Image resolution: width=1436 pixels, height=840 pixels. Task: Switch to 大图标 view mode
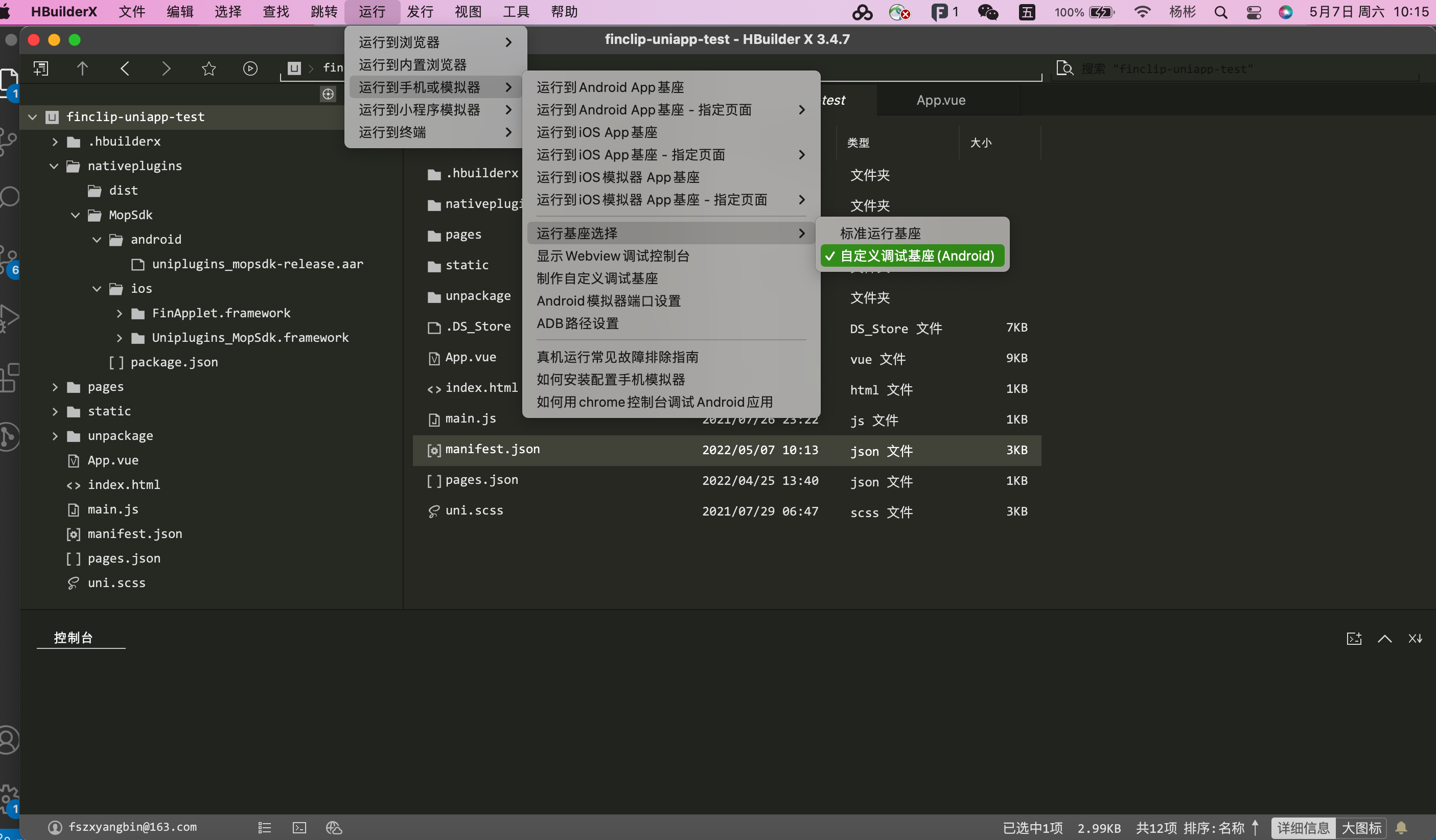pyautogui.click(x=1361, y=827)
